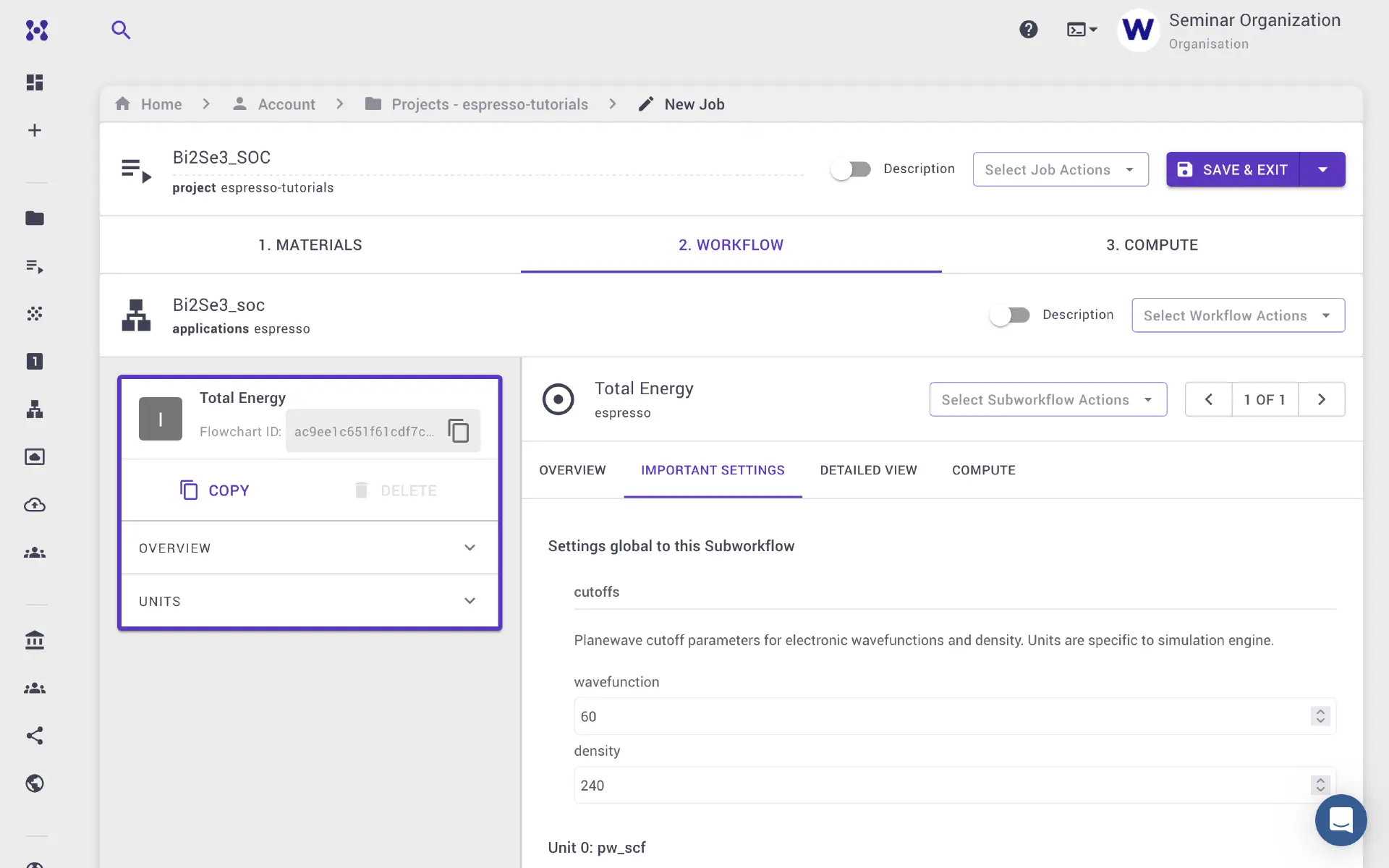
Task: Toggle the job Description switch
Action: click(x=851, y=169)
